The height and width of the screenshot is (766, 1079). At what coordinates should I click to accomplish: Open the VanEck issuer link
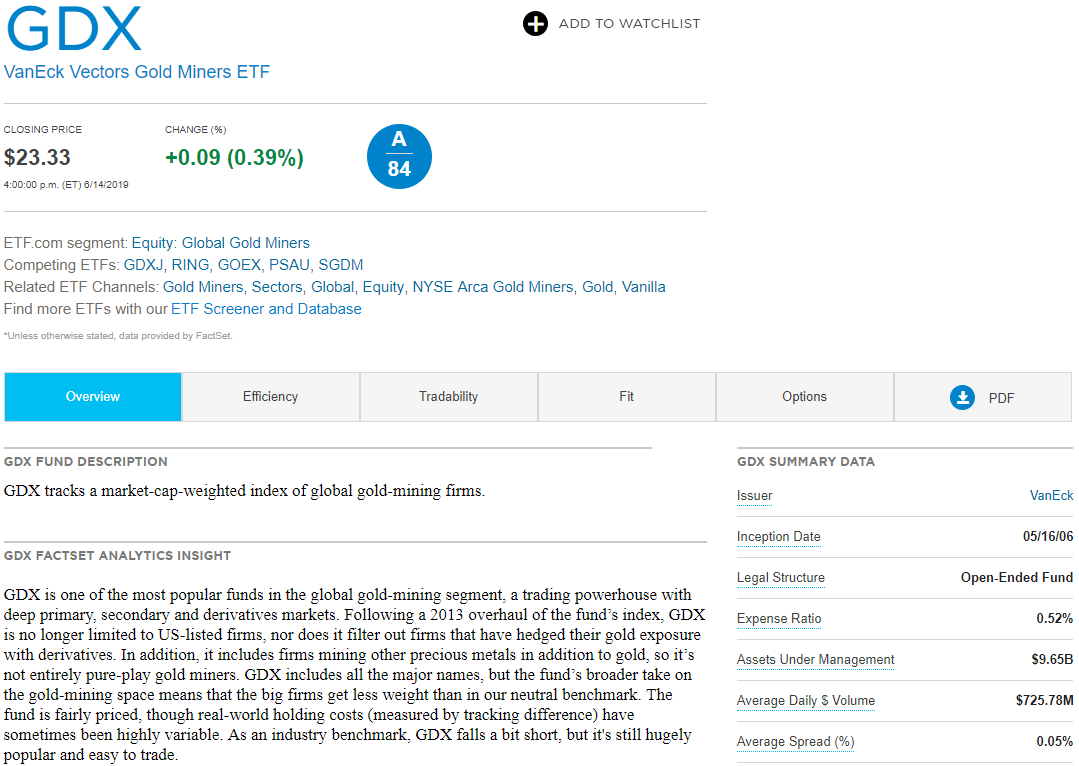[1051, 496]
